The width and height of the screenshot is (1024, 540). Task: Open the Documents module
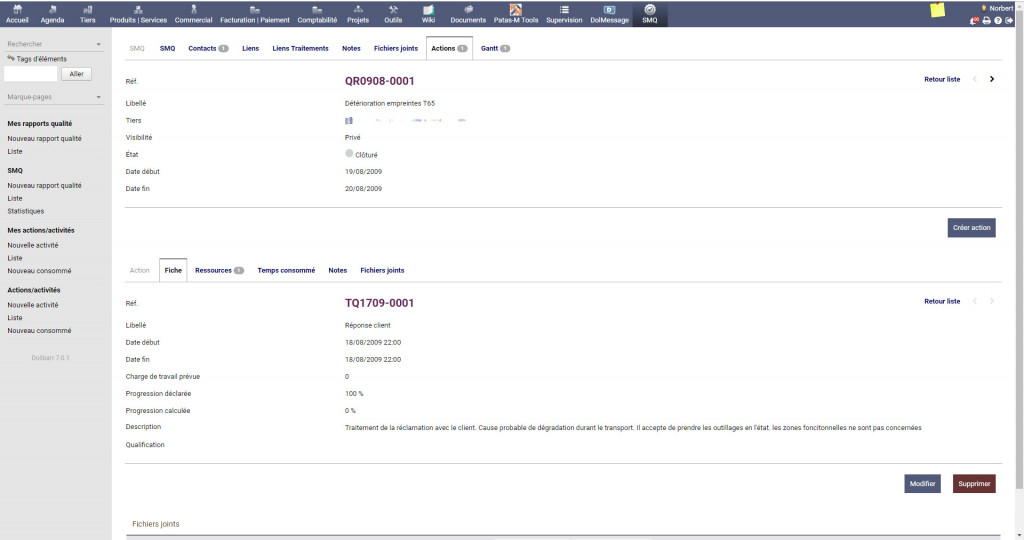468,14
